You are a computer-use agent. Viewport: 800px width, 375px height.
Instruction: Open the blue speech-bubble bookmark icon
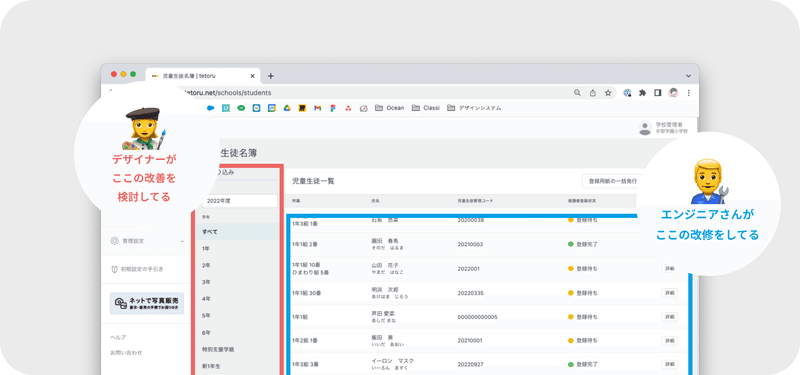pos(210,108)
